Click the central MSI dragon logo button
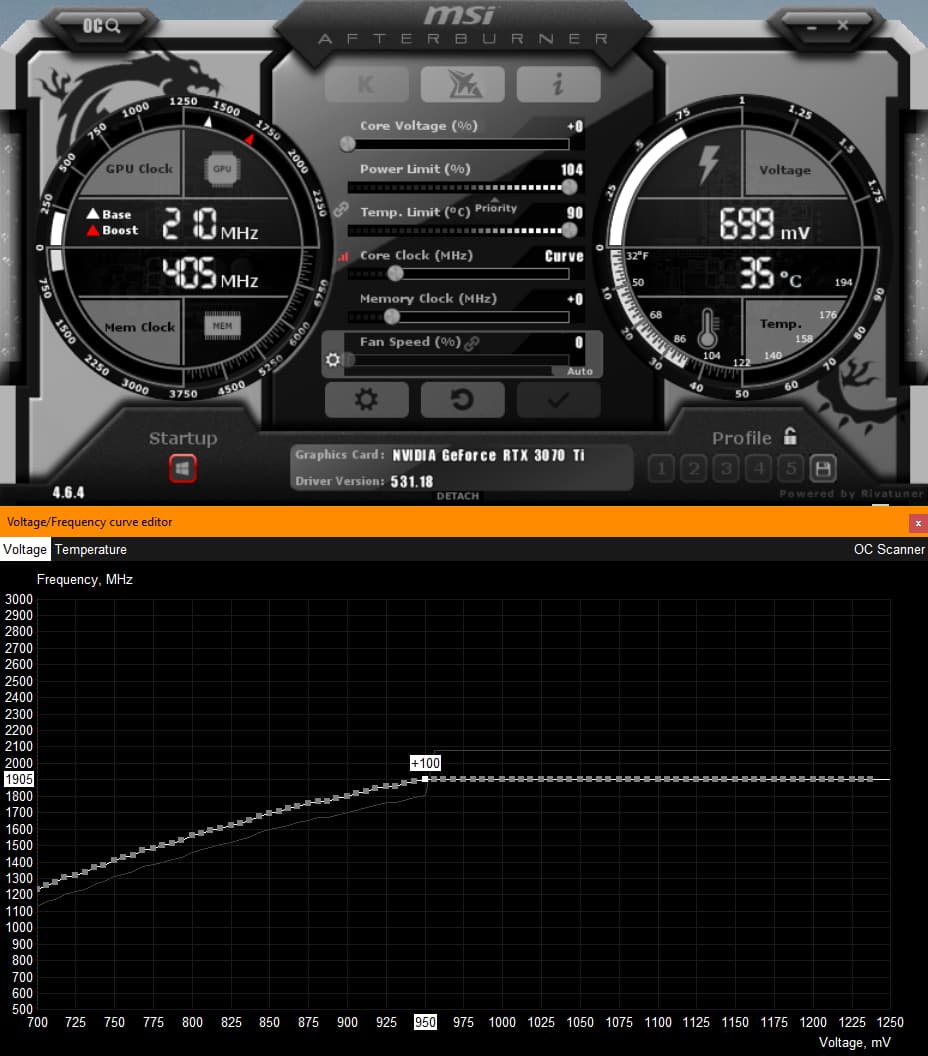Screen dimensions: 928x1056 click(x=462, y=84)
